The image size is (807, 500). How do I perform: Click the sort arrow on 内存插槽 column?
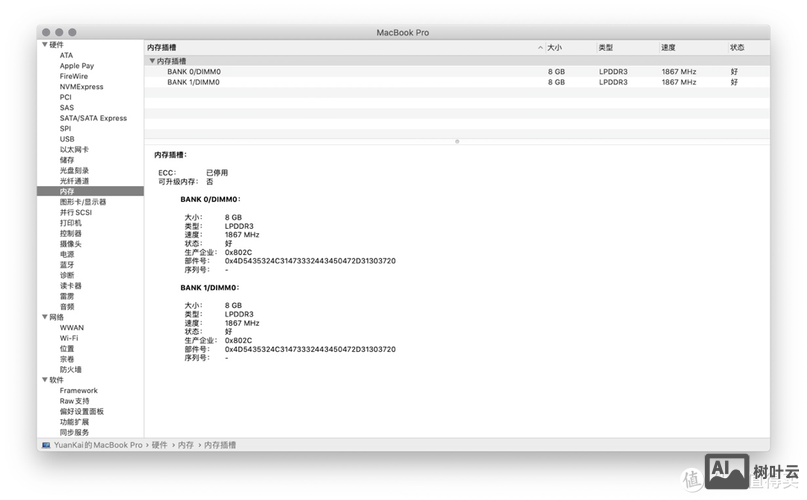tap(541, 48)
